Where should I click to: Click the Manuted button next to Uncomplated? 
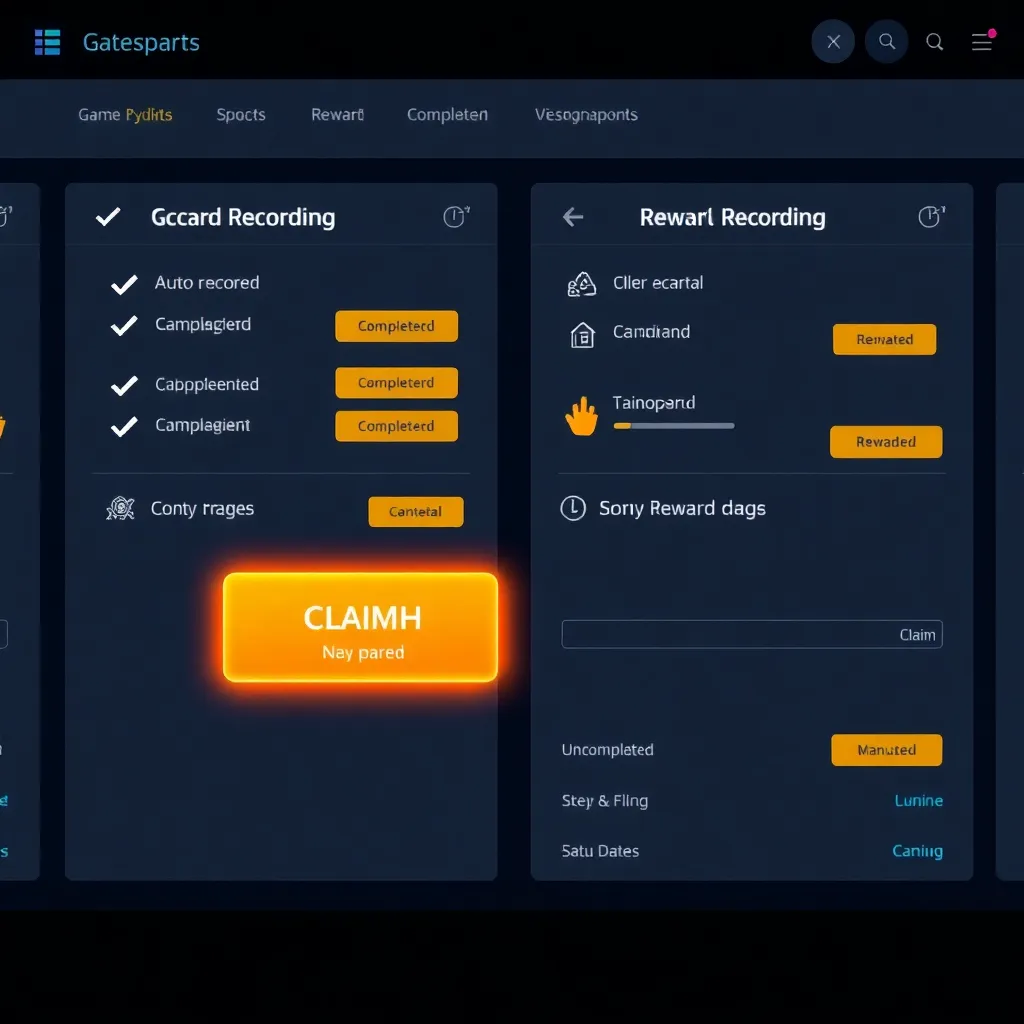coord(886,750)
